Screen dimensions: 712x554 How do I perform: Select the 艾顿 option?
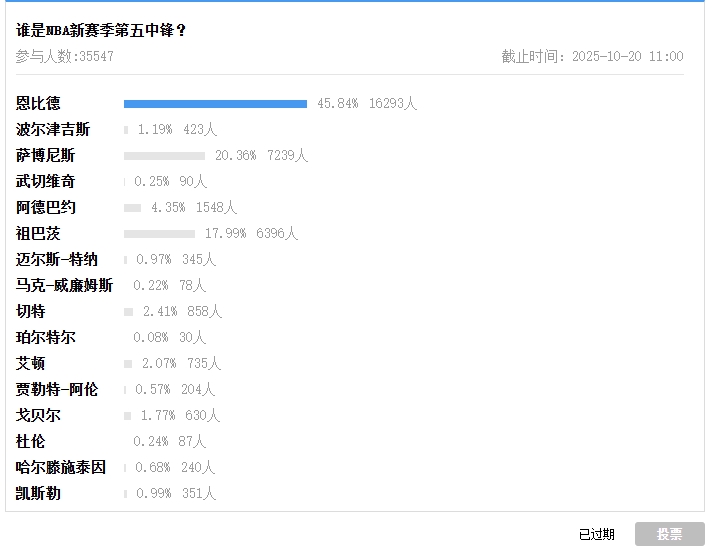click(x=31, y=363)
